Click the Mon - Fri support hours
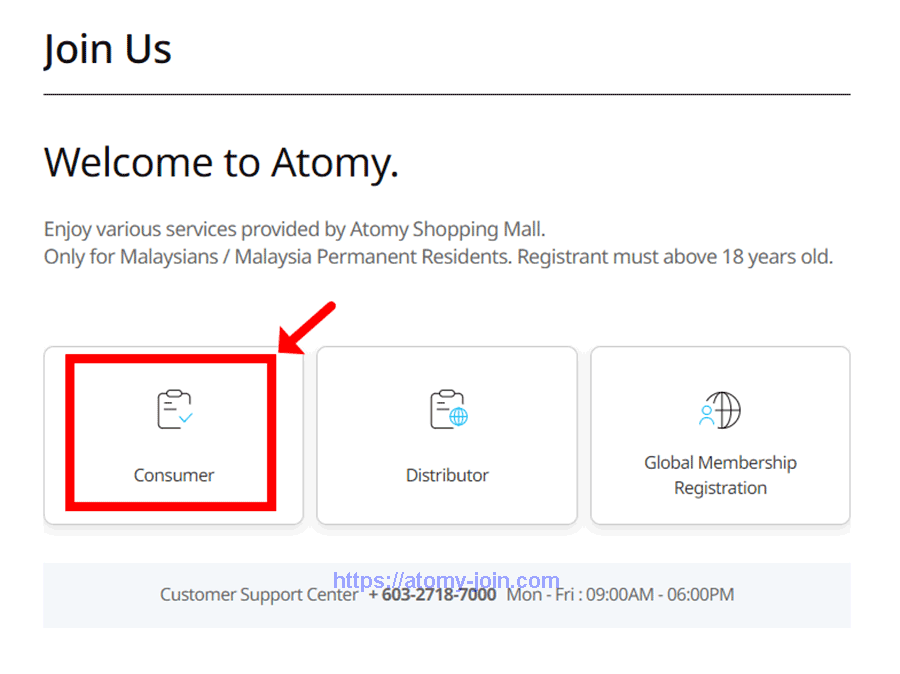The image size is (900, 674). (620, 595)
